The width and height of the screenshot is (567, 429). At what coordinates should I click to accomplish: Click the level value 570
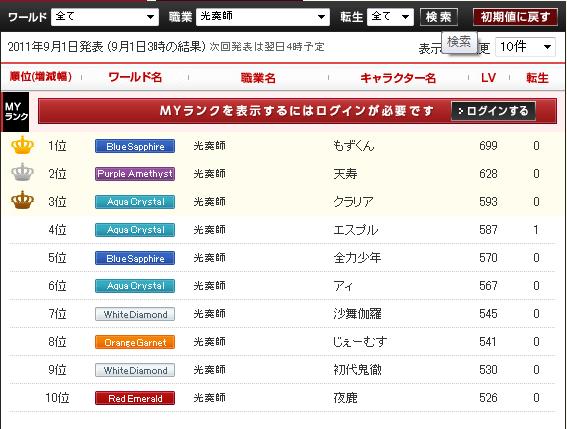(488, 258)
